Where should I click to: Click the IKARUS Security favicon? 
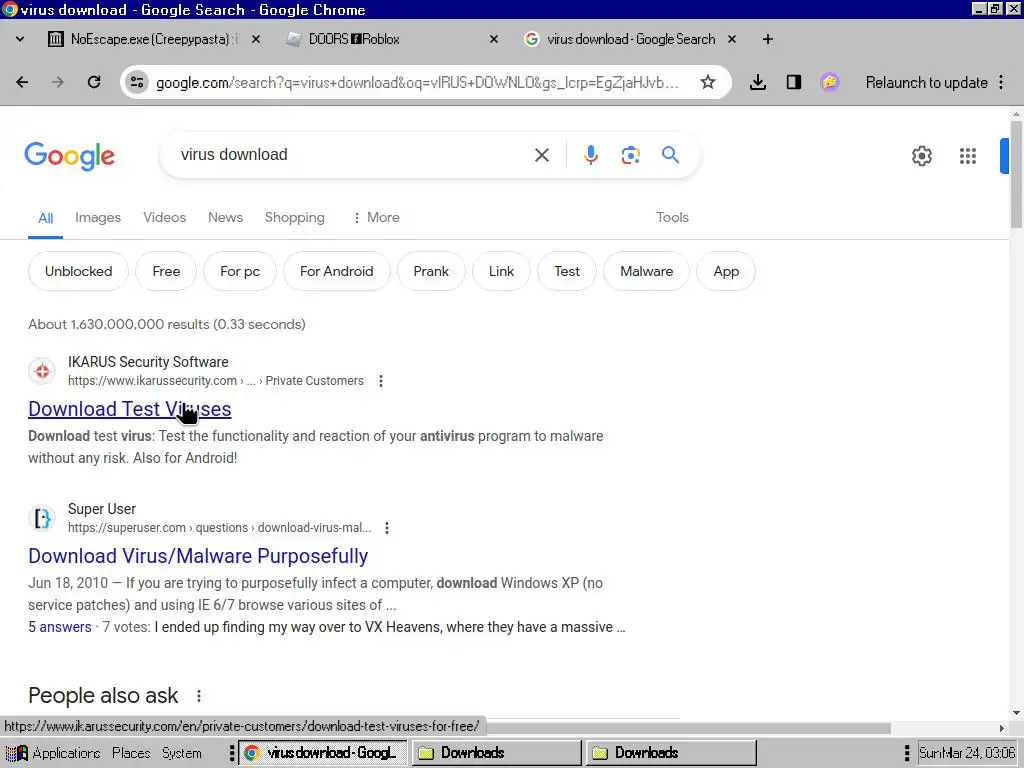[42, 372]
